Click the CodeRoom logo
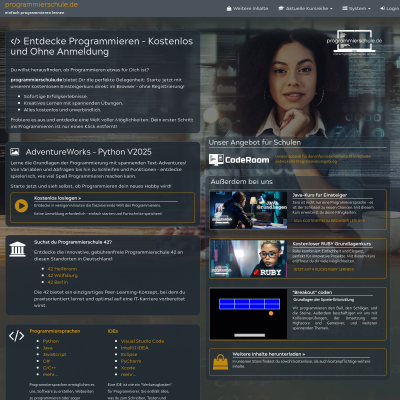The image size is (400, 400). coord(239,160)
